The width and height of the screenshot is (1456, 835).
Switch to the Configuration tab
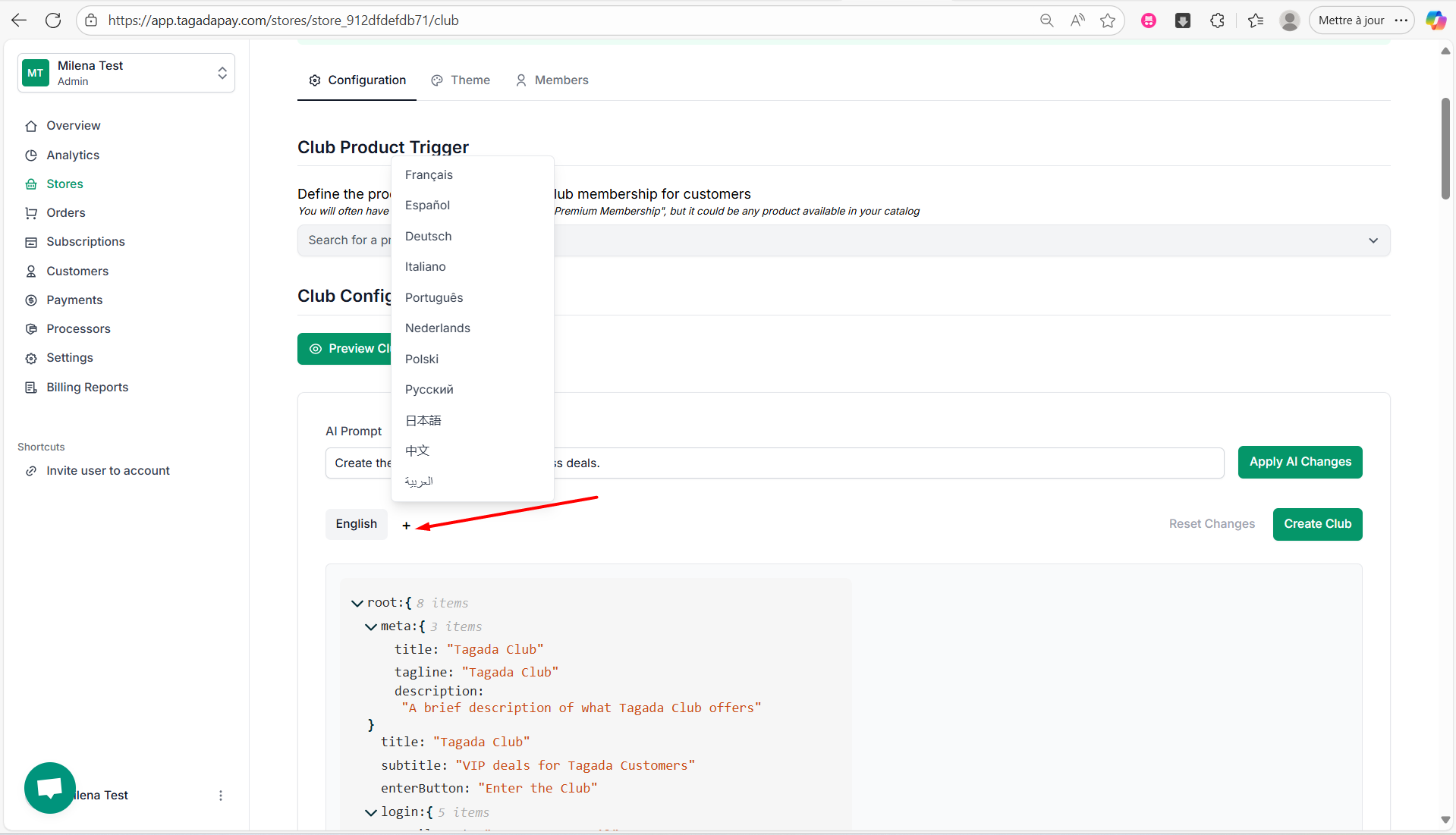click(x=357, y=80)
